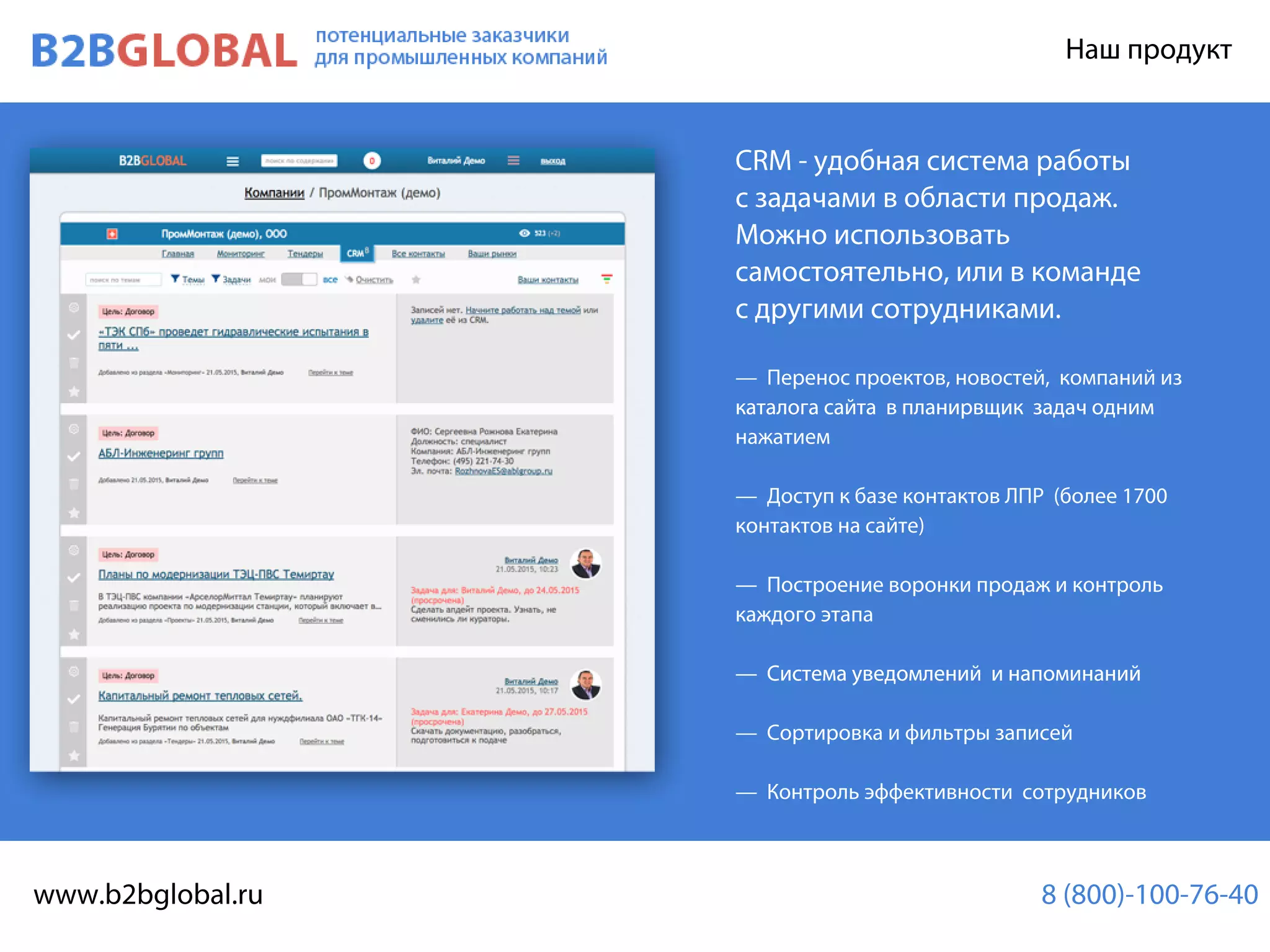Click Виталий Демо author link dated 10:23
The width and height of the screenshot is (1270, 952).
531,560
